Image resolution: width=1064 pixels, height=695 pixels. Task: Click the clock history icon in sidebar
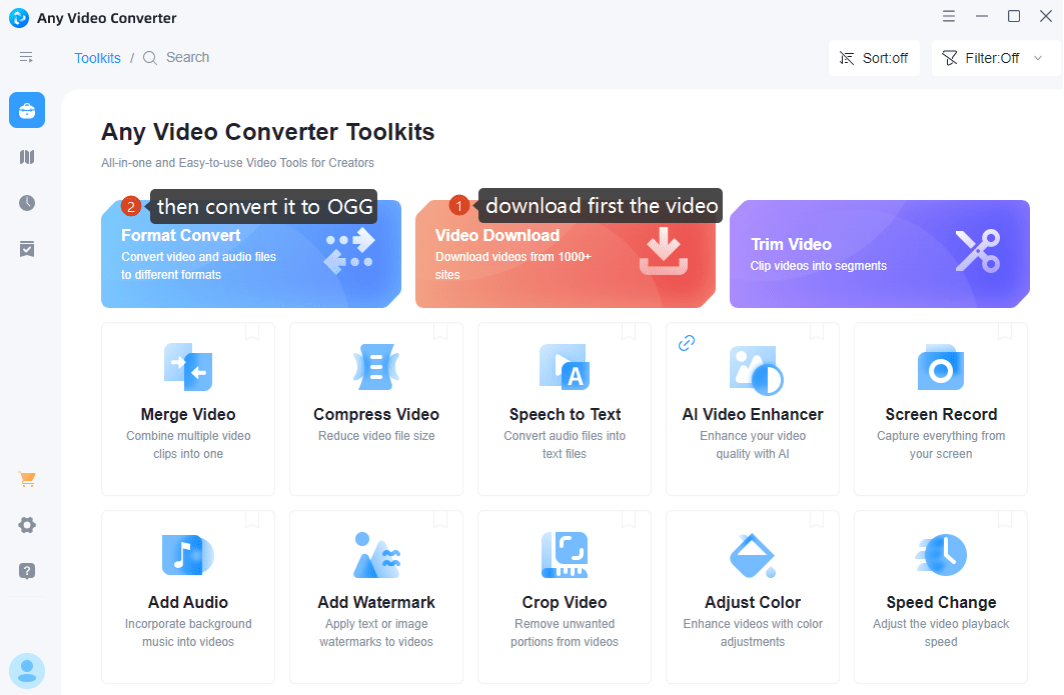click(x=27, y=203)
